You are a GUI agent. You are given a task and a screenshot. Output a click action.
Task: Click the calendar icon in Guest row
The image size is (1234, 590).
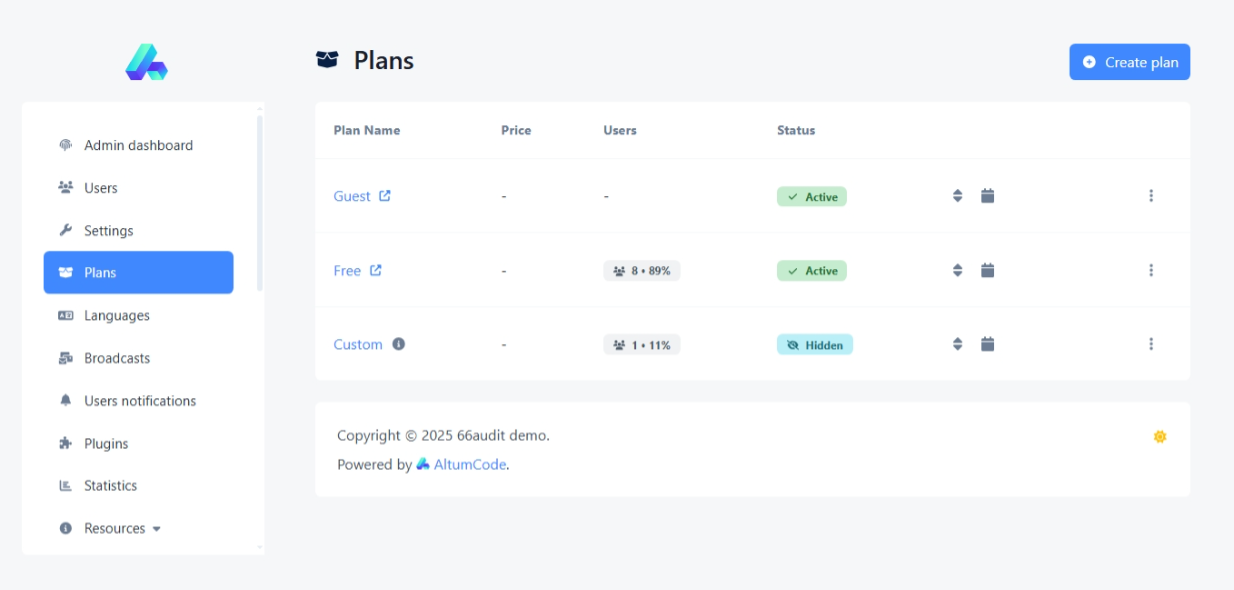click(987, 196)
